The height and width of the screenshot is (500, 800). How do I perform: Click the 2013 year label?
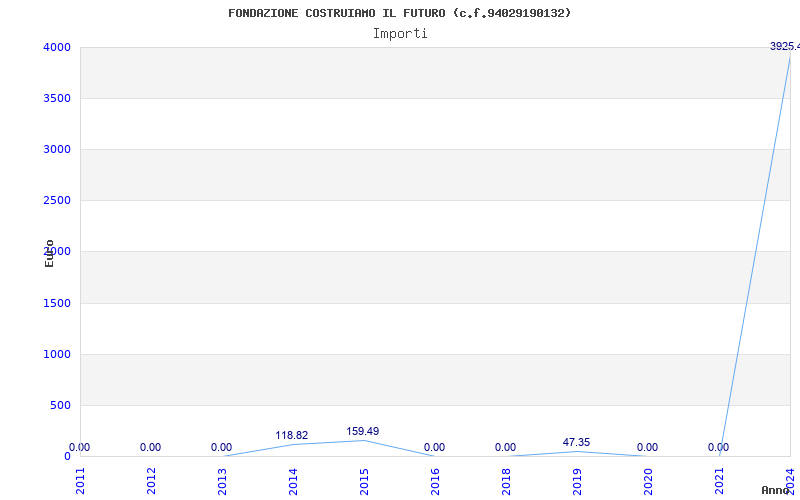coord(222,481)
